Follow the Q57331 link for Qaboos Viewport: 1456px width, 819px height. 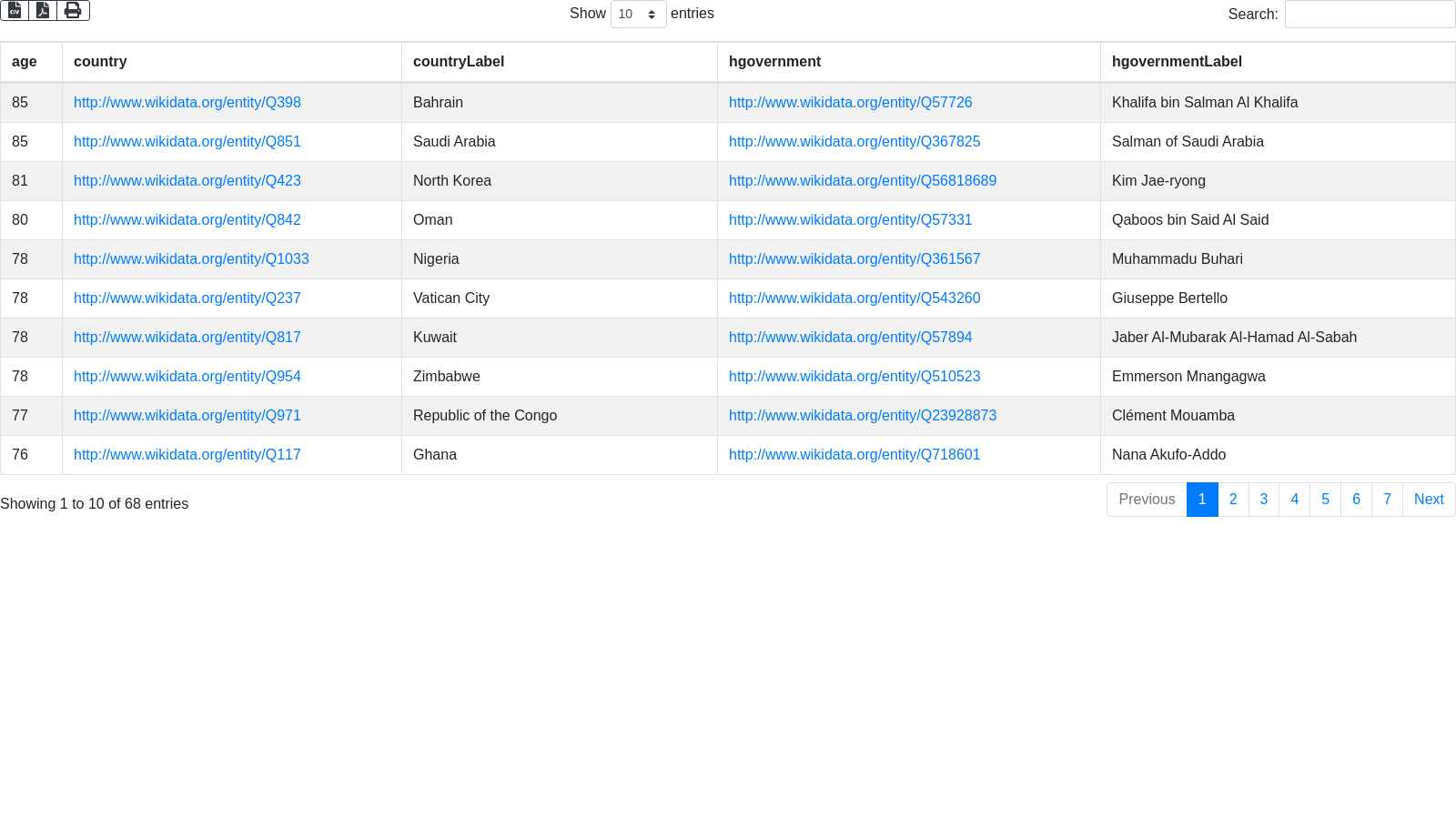click(x=850, y=220)
